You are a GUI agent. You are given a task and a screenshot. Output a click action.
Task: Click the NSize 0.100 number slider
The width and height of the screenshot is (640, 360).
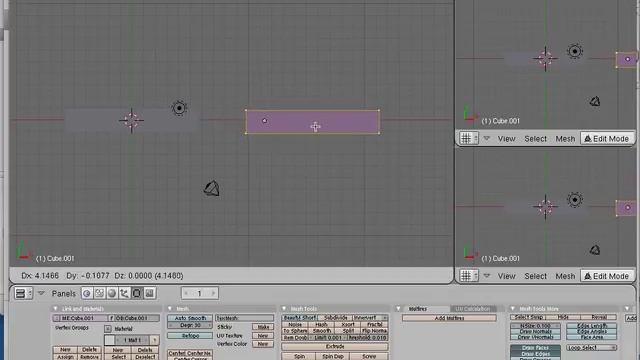[535, 326]
